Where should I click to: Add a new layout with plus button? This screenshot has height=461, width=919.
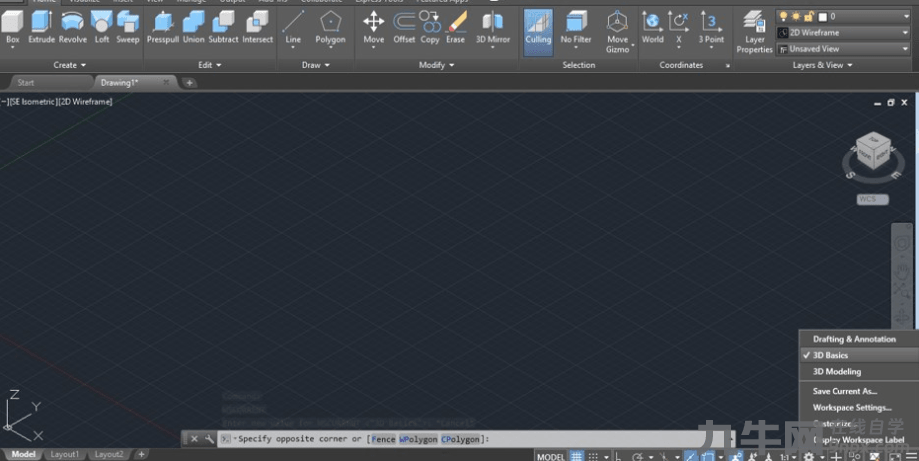coord(141,454)
